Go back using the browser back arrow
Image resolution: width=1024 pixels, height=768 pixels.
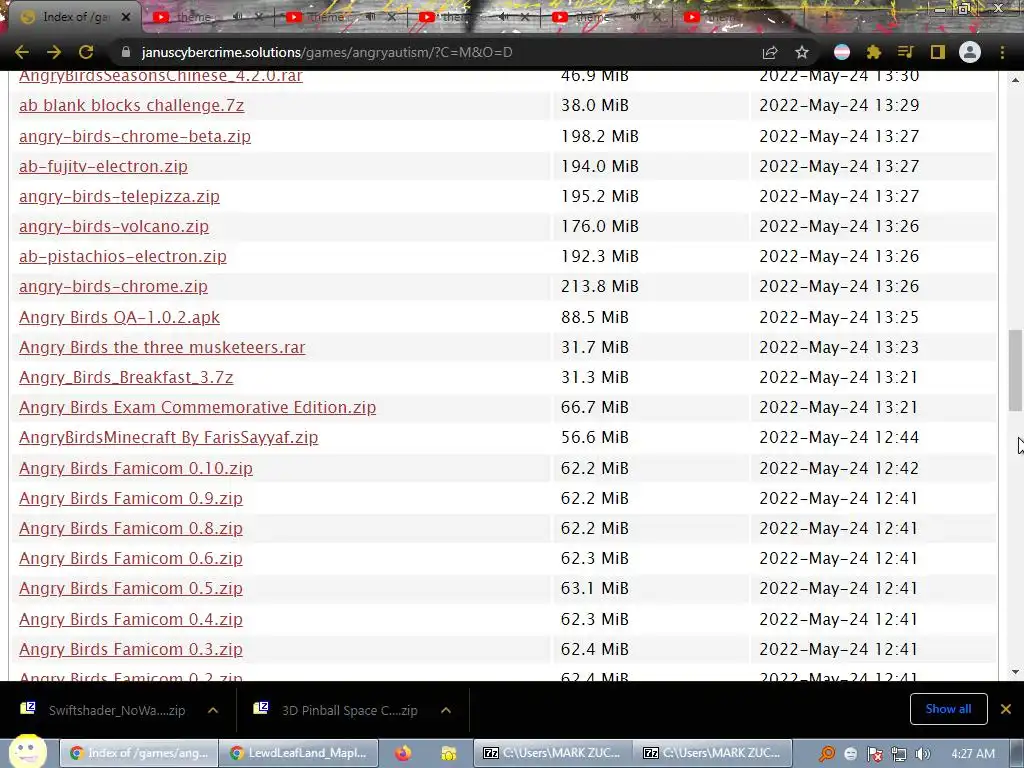(22, 52)
